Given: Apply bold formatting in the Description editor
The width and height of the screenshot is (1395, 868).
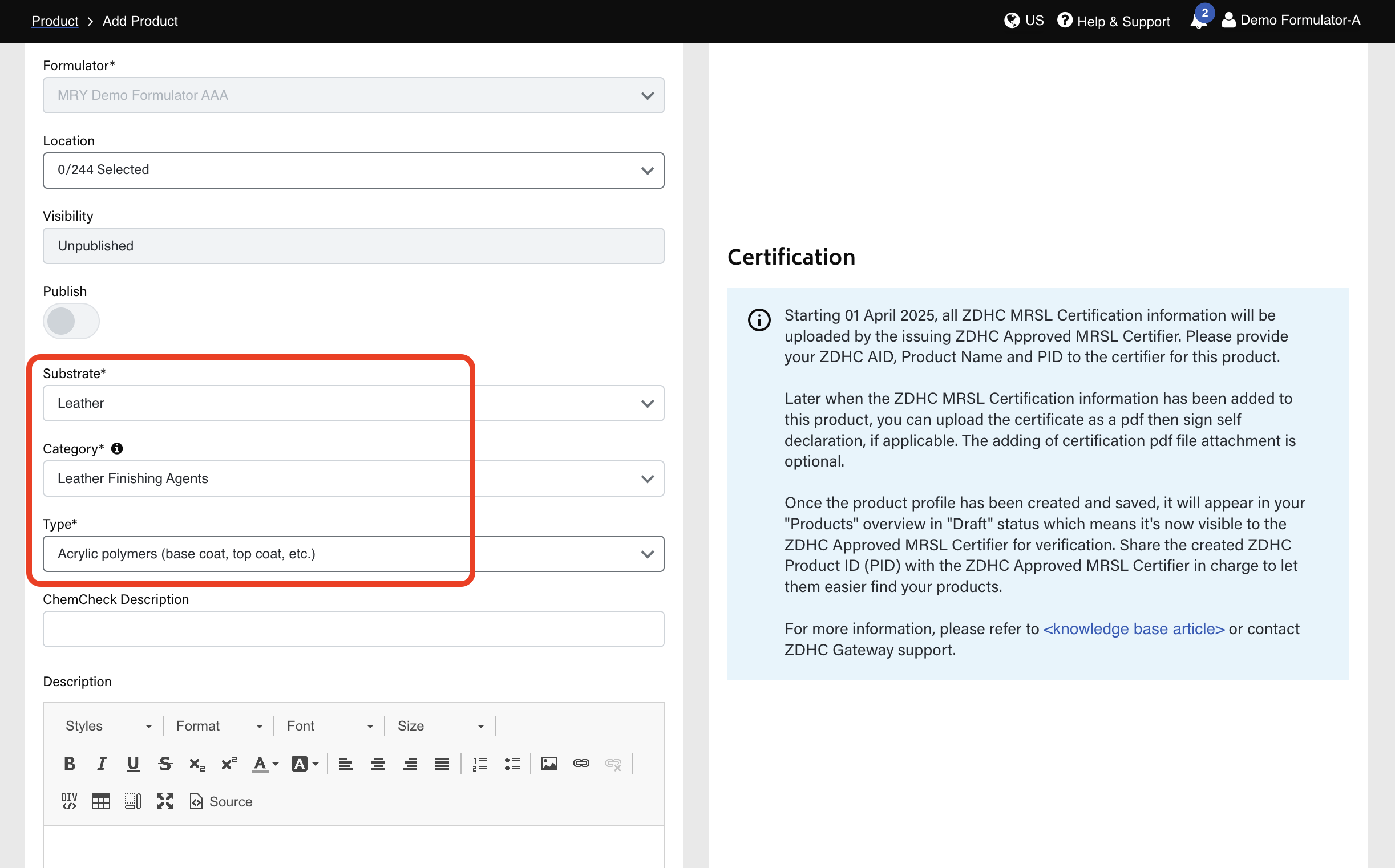Looking at the screenshot, I should [x=70, y=764].
